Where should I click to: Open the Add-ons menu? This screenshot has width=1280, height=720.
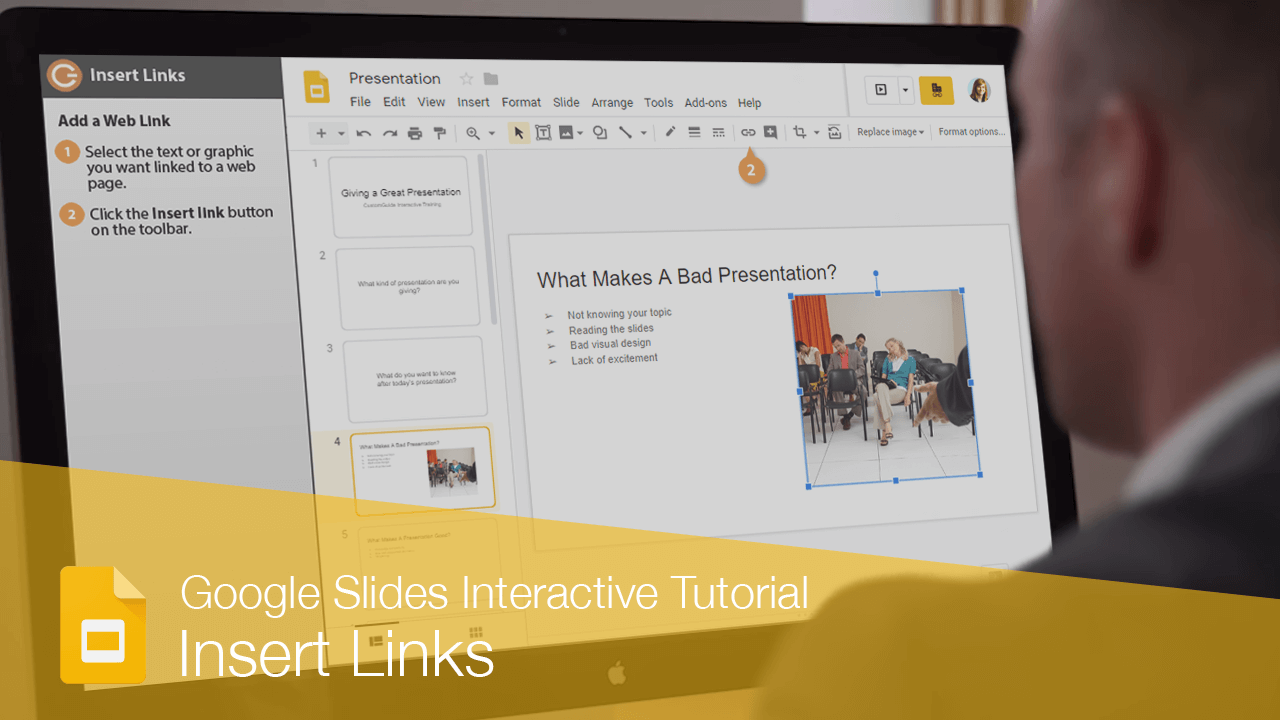click(x=705, y=102)
